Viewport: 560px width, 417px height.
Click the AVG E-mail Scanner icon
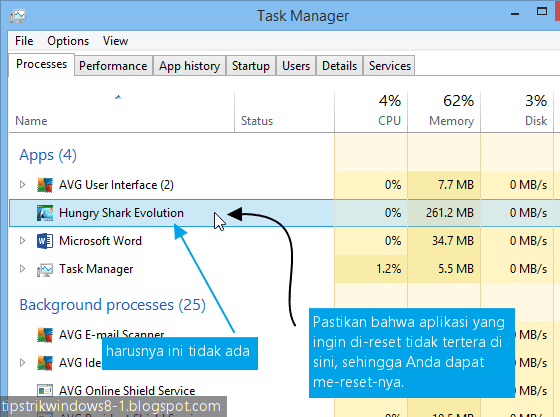[x=45, y=335]
